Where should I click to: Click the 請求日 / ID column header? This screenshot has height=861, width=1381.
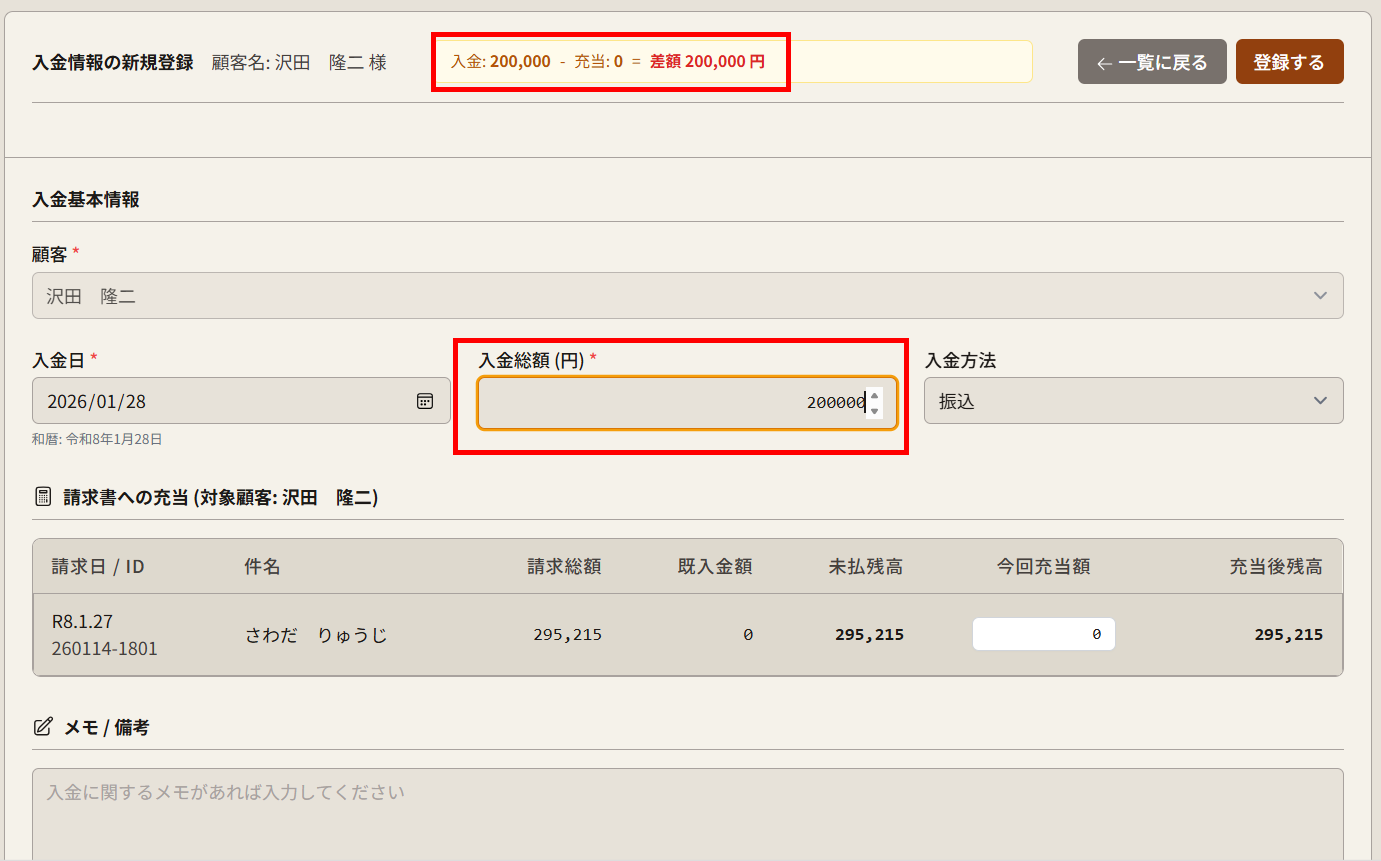point(98,567)
